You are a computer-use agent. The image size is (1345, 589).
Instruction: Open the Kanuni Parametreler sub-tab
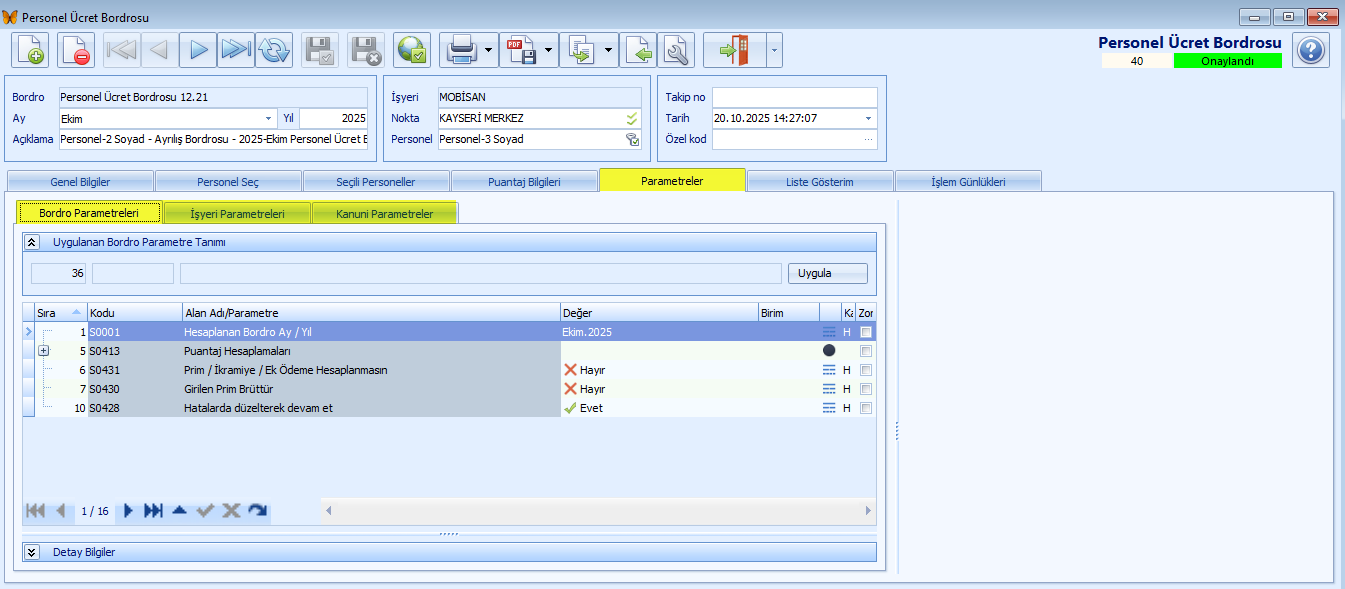pyautogui.click(x=384, y=214)
